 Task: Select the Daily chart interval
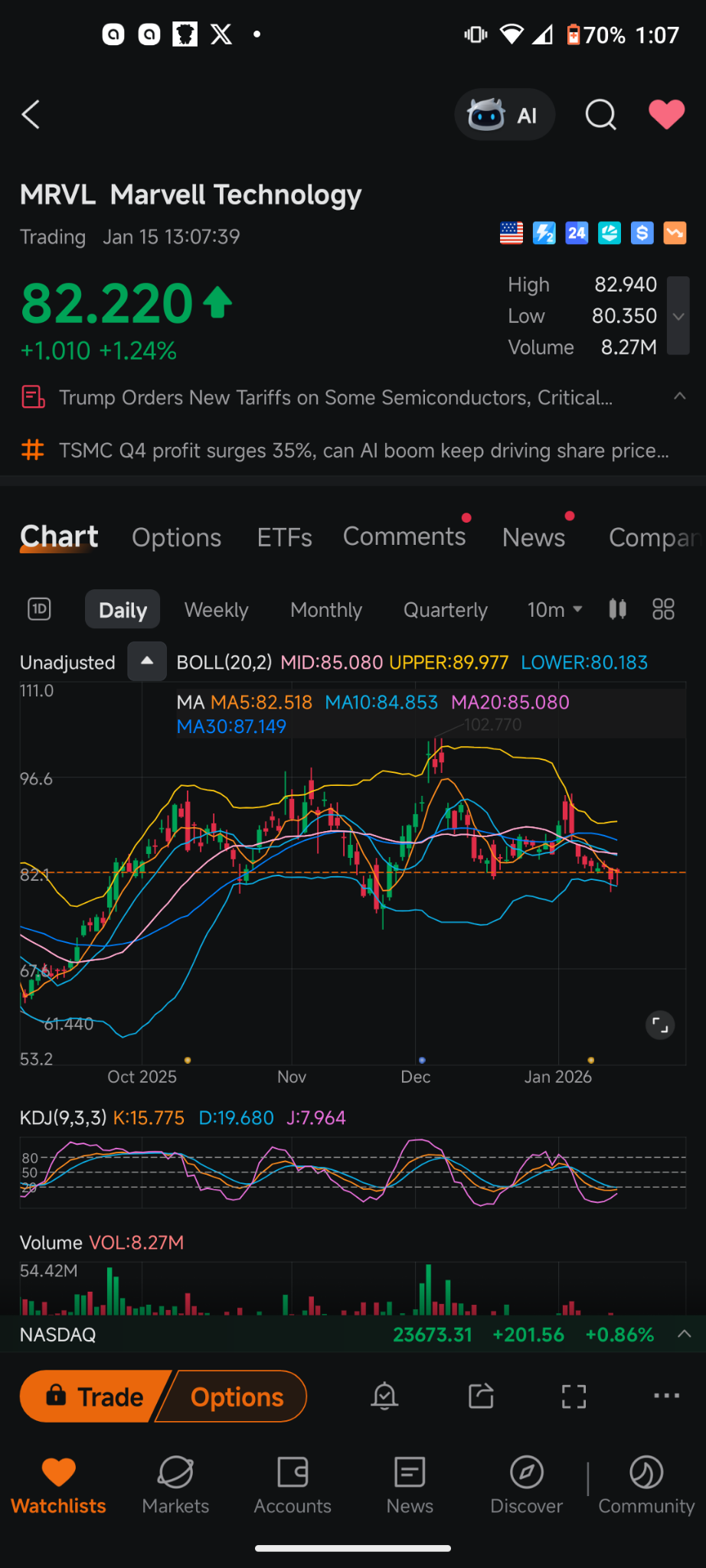coord(123,610)
